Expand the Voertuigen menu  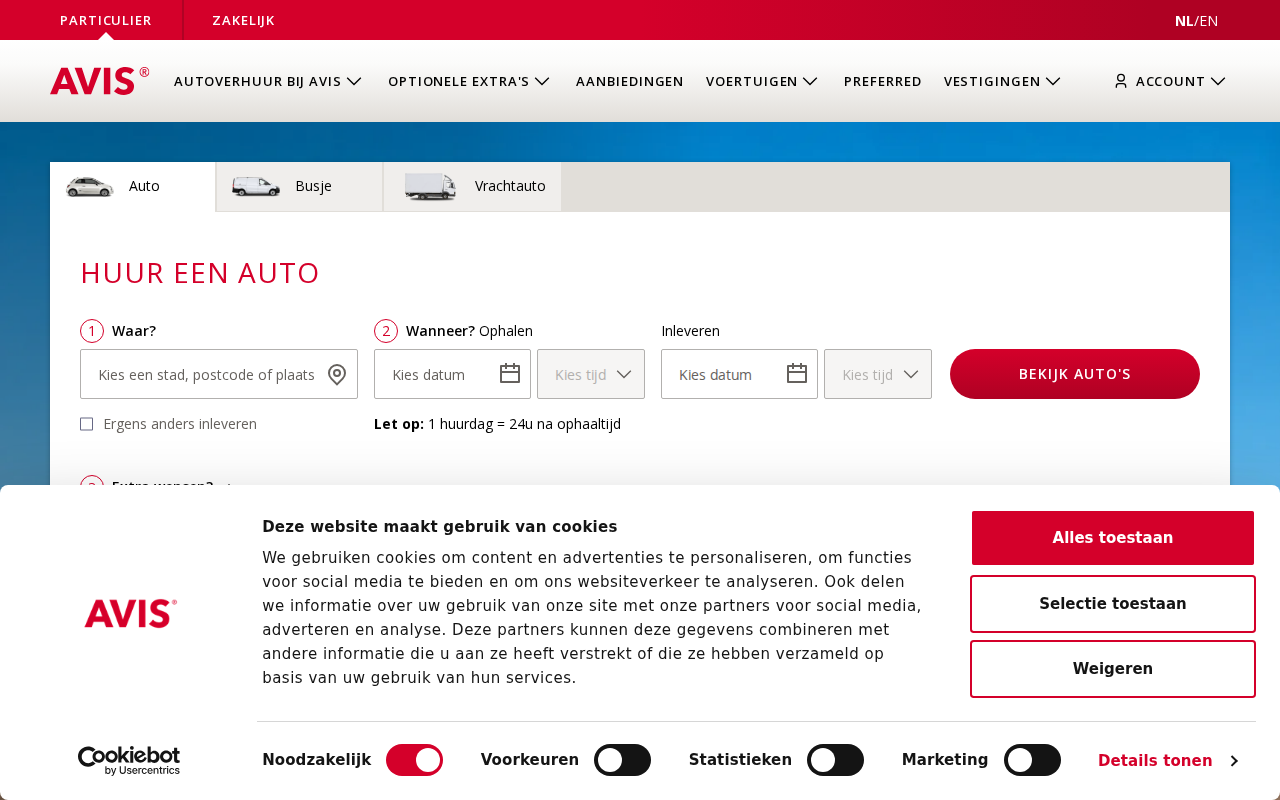(762, 81)
